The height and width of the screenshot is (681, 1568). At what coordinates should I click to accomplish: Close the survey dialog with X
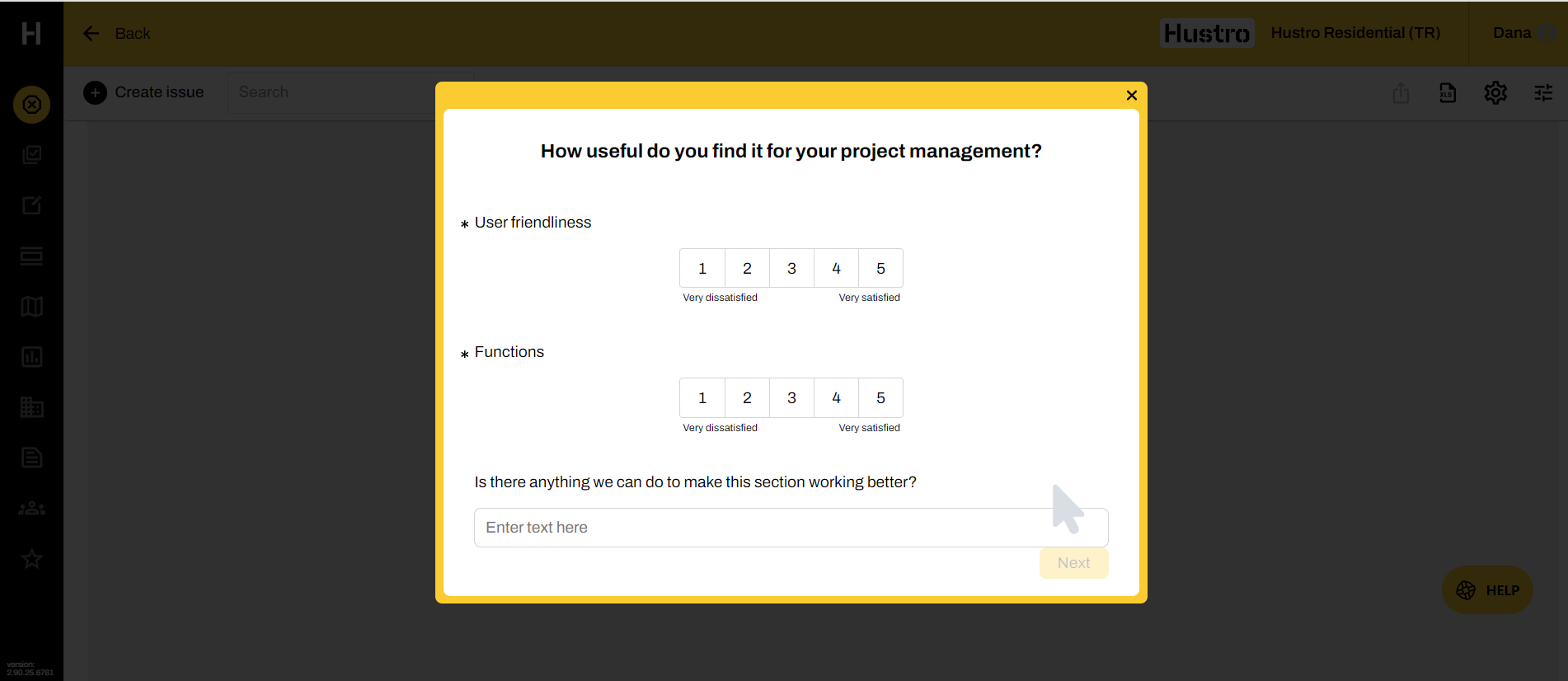[x=1132, y=96]
